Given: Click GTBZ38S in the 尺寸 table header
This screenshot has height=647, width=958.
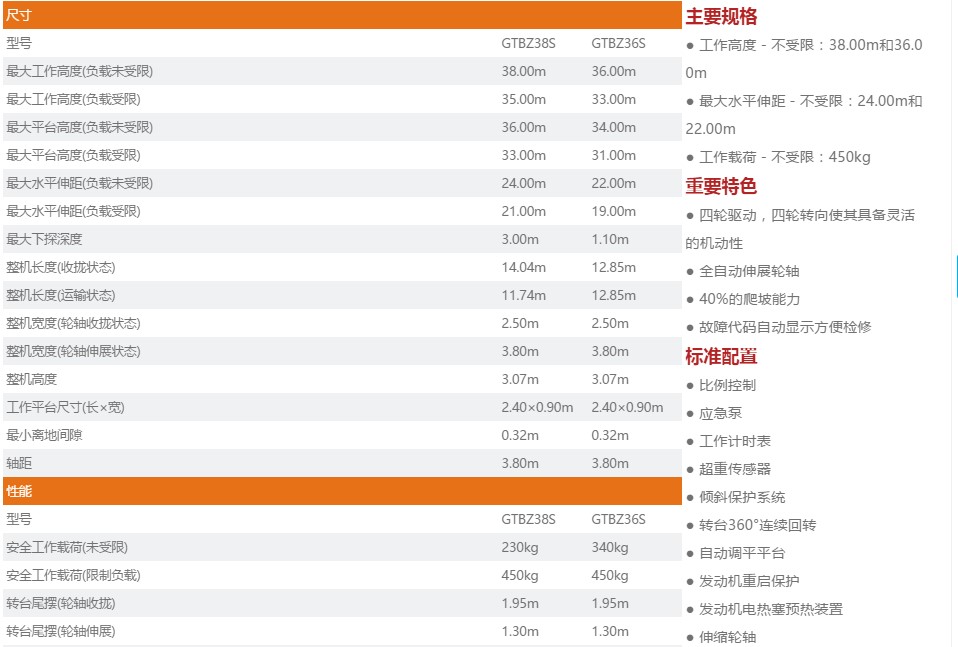Looking at the screenshot, I should [528, 43].
